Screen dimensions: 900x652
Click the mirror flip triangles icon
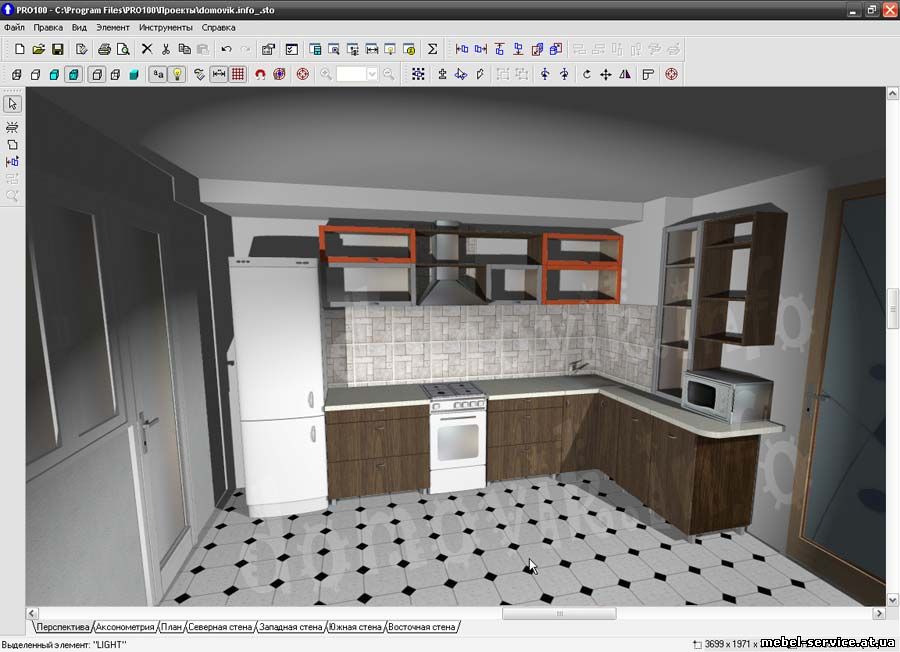pyautogui.click(x=625, y=74)
